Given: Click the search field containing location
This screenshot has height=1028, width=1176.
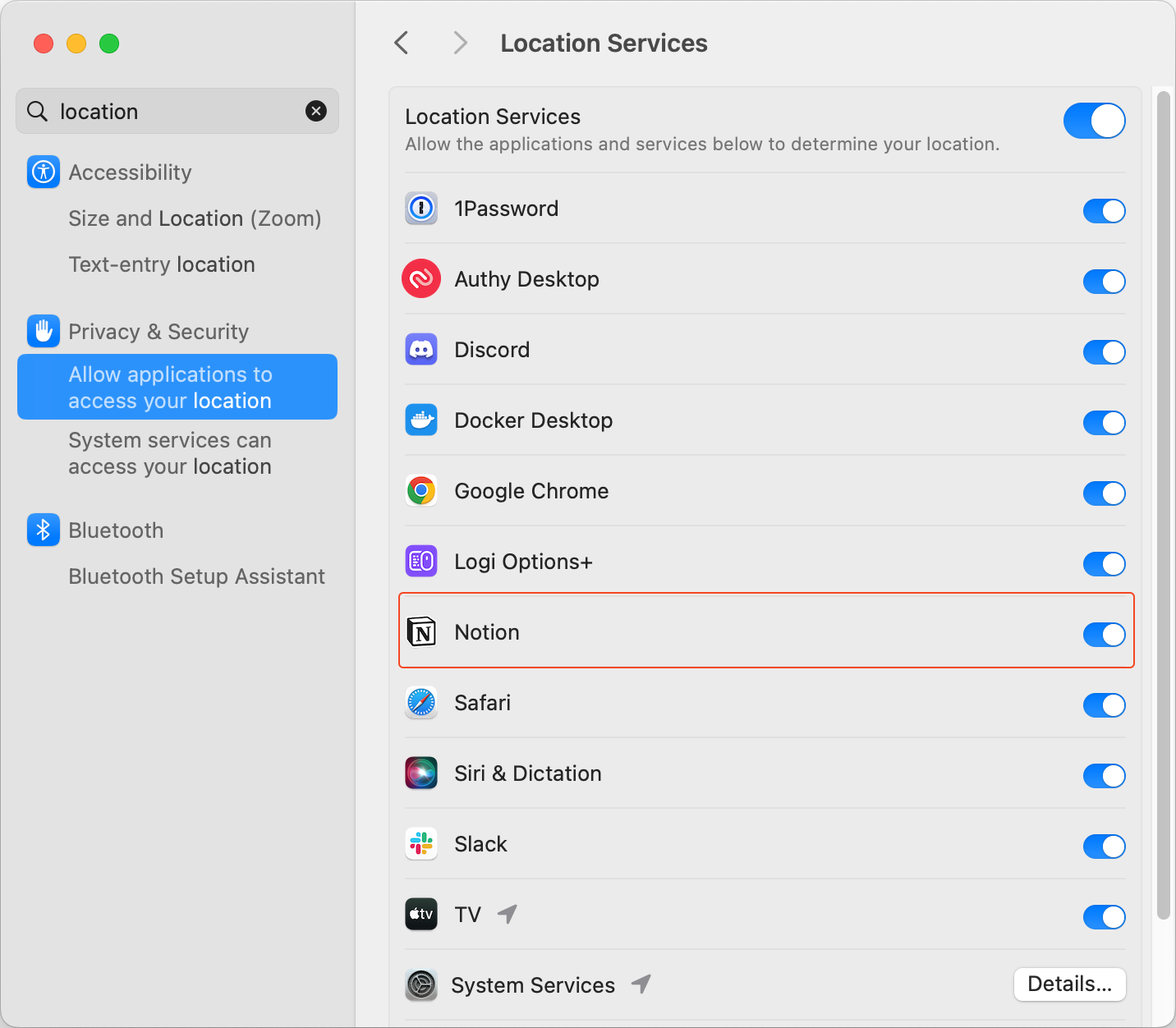Looking at the screenshot, I should (177, 111).
